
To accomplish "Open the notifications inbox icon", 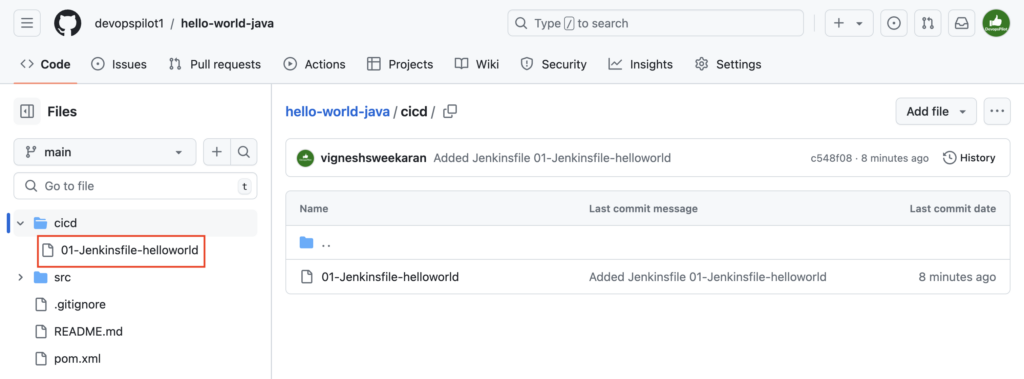I will click(961, 23).
